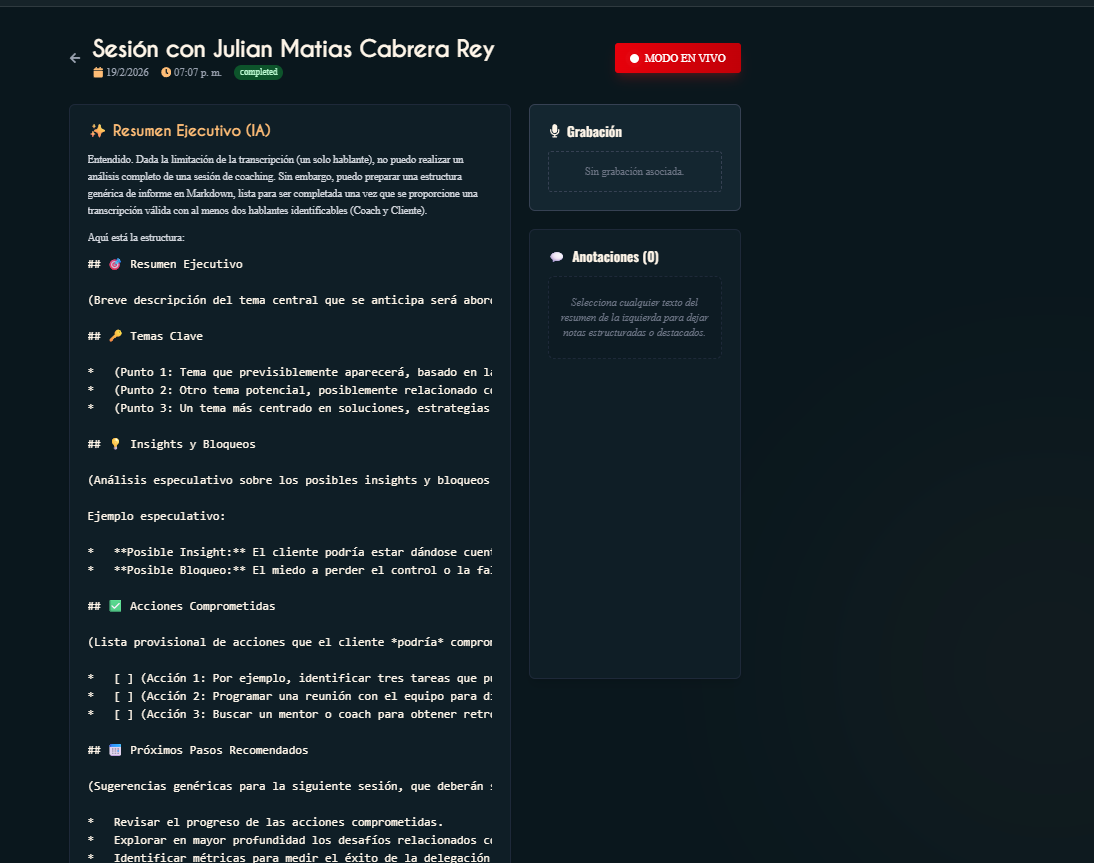Click the Sin grabación asociada drop zone
The image size is (1094, 863).
coord(634,171)
